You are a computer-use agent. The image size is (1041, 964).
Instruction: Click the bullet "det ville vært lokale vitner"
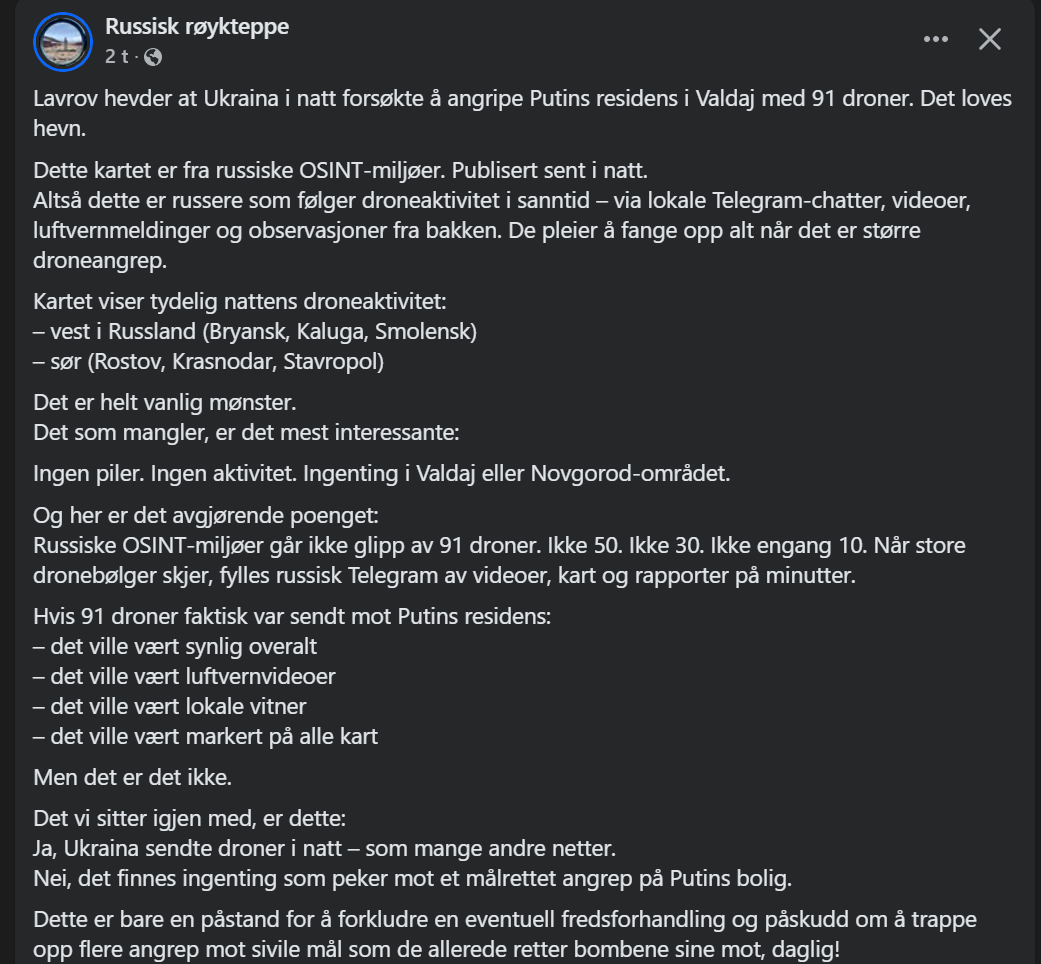[170, 706]
